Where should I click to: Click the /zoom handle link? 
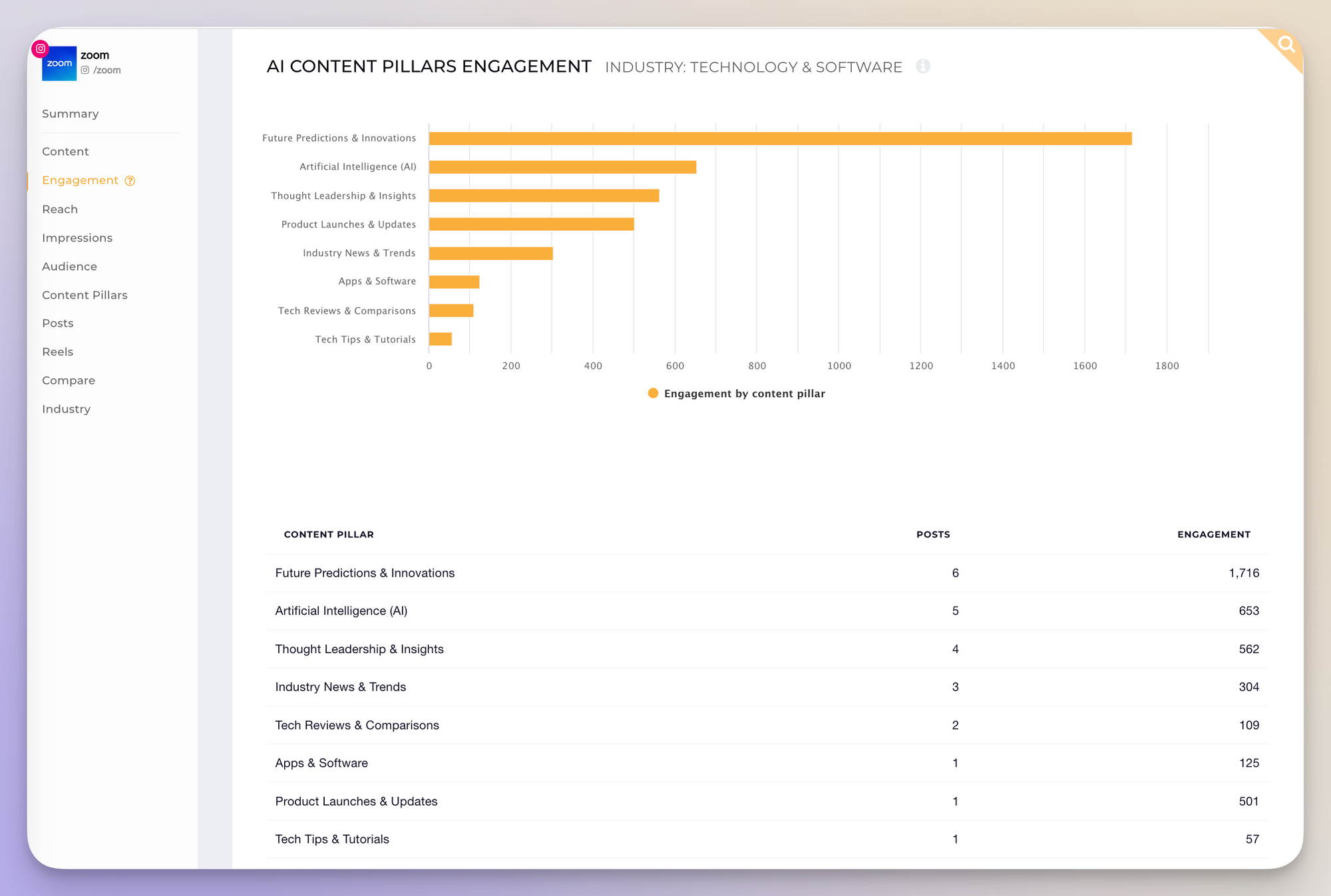coord(107,71)
